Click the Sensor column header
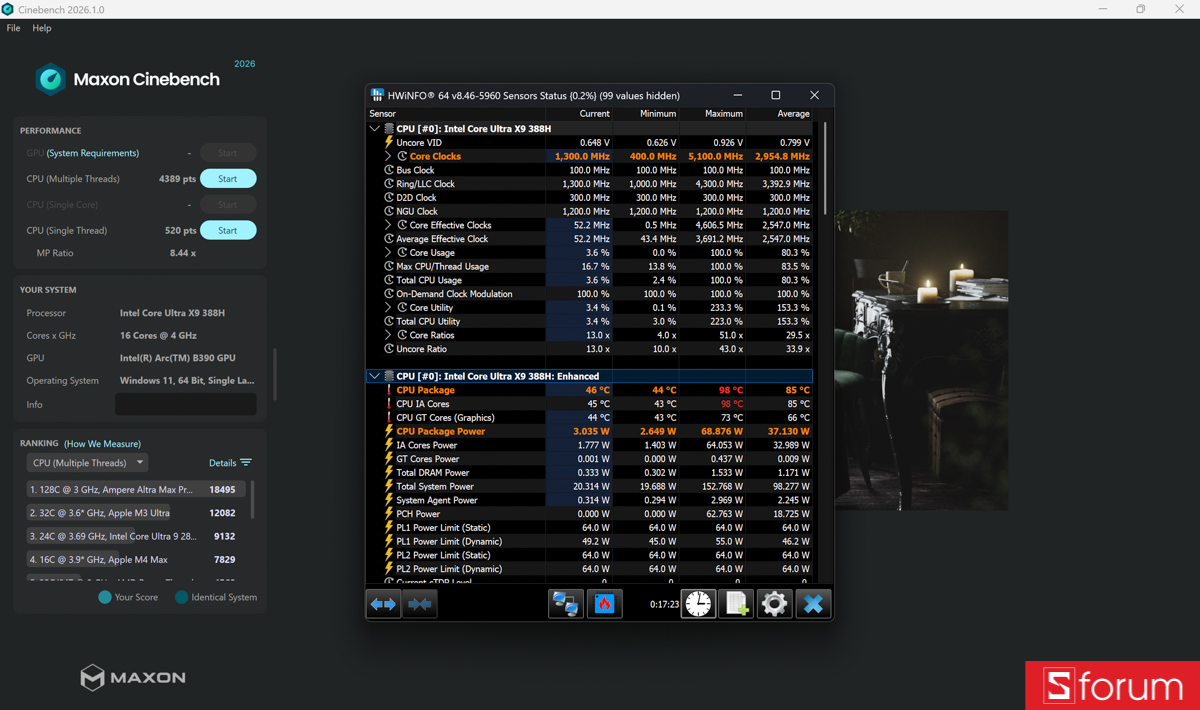 (383, 114)
